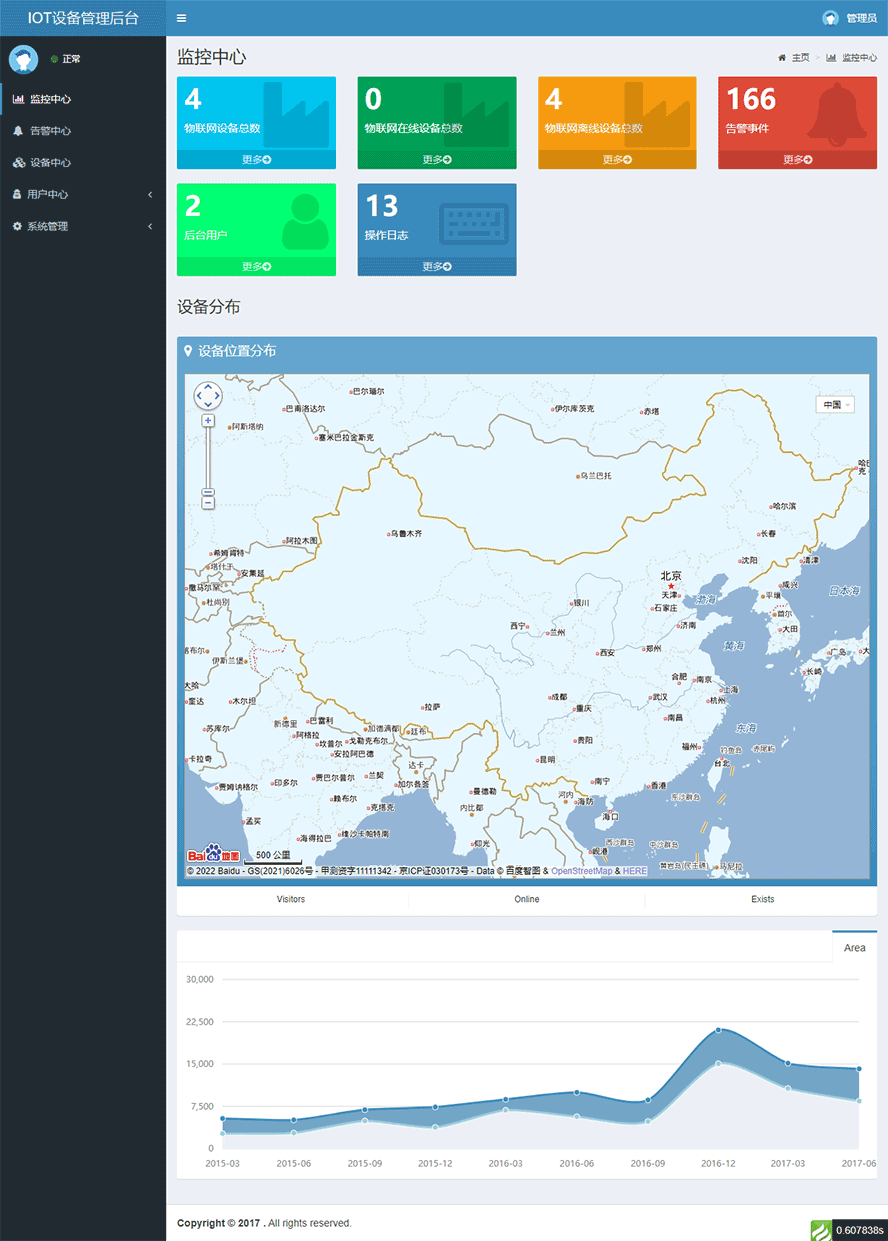
Task: Click the home icon in the breadcrumb
Action: pos(782,58)
